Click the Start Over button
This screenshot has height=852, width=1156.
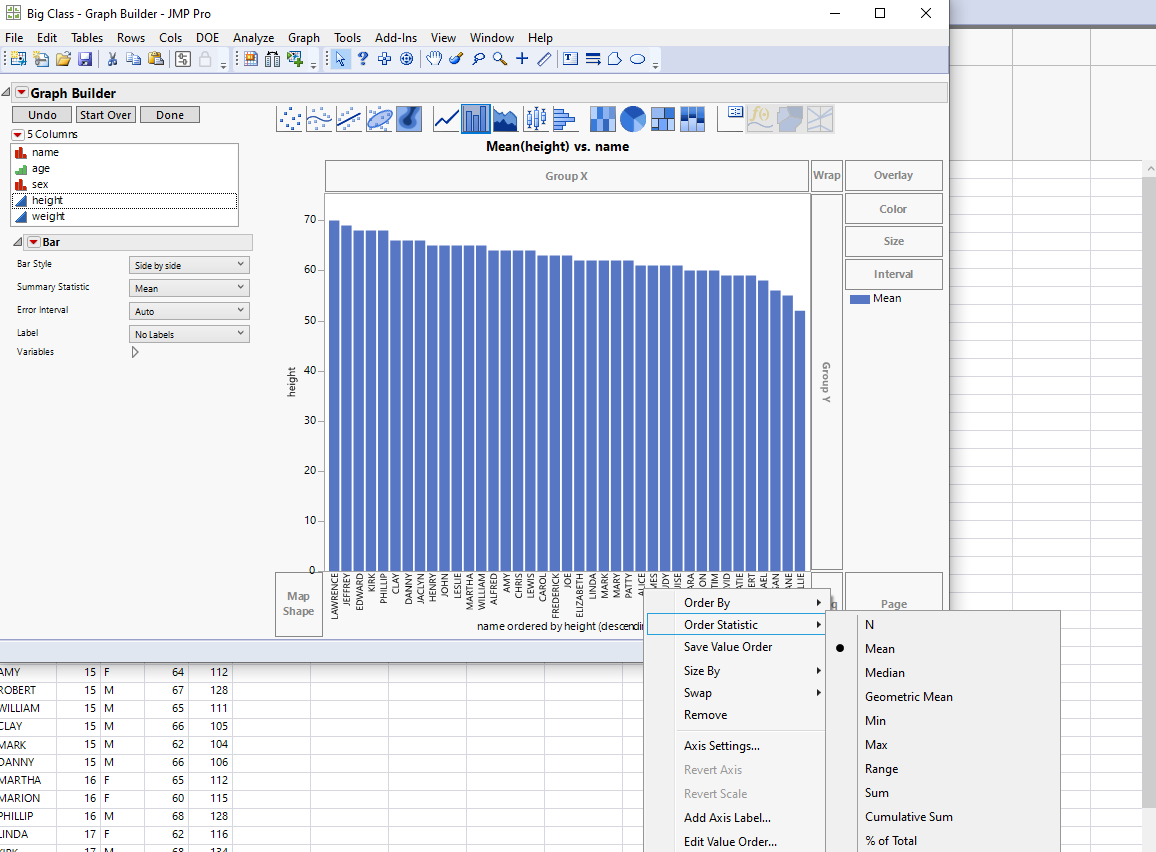106,115
